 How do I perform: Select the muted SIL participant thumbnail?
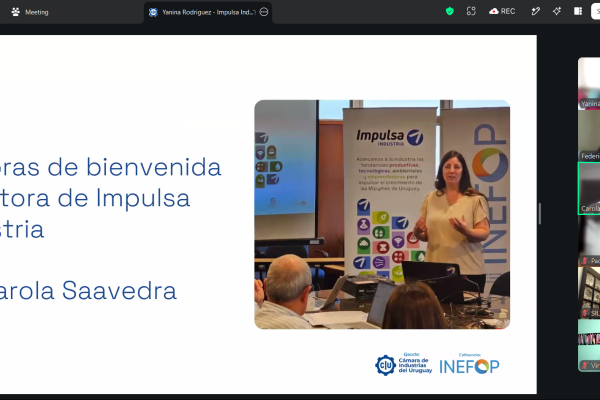click(589, 293)
